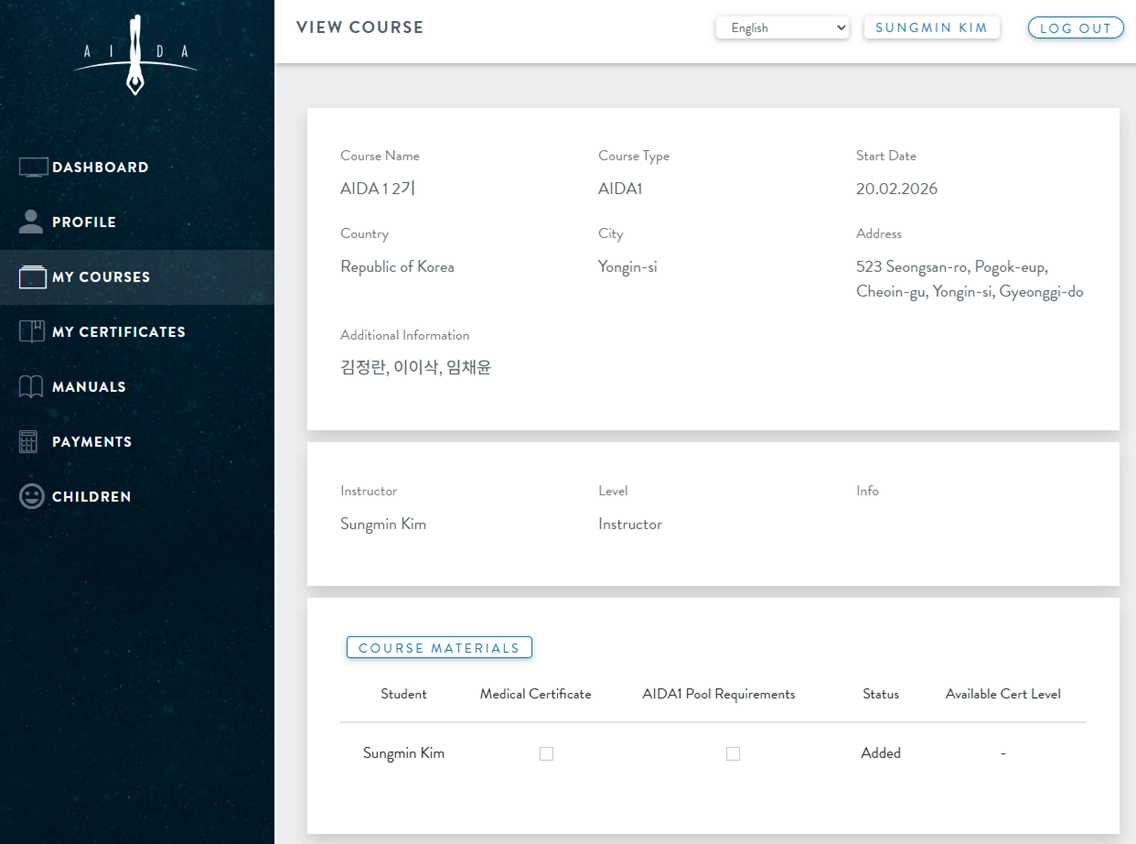The height and width of the screenshot is (844, 1136).
Task: Click the Profile person icon
Action: coord(30,222)
